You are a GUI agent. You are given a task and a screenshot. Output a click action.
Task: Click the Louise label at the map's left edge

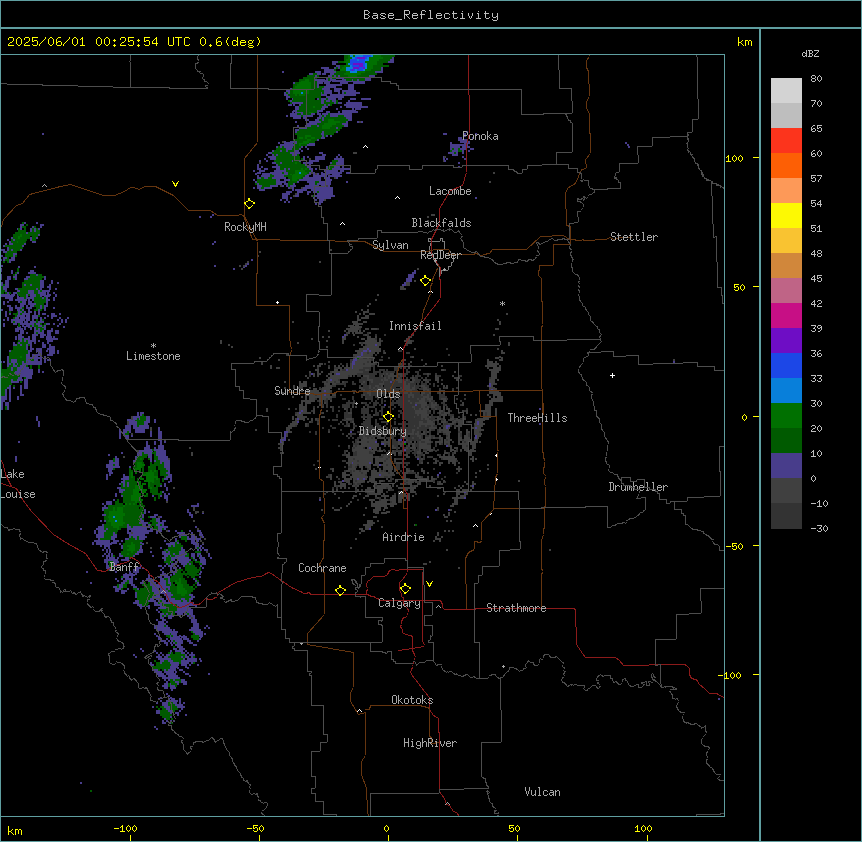(18, 494)
